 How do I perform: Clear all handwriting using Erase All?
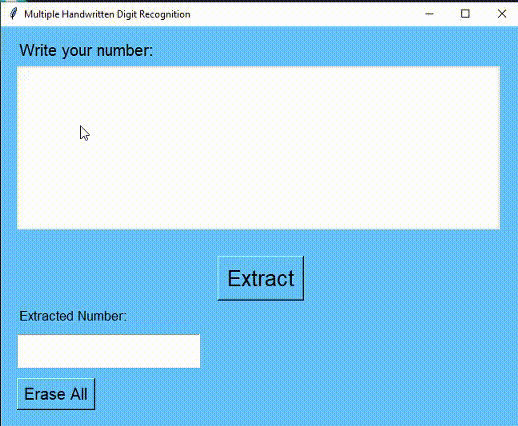56,394
